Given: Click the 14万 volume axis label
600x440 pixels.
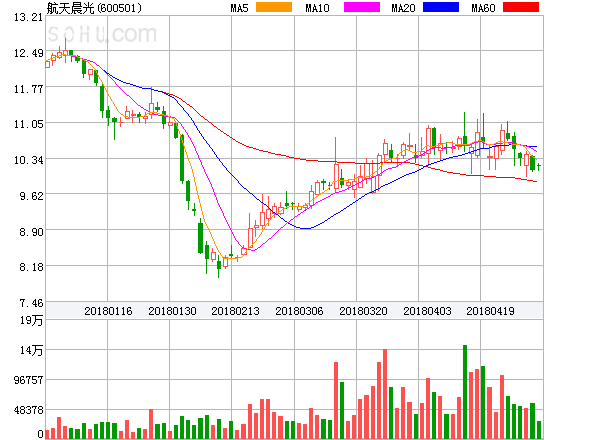Looking at the screenshot, I should [x=31, y=350].
